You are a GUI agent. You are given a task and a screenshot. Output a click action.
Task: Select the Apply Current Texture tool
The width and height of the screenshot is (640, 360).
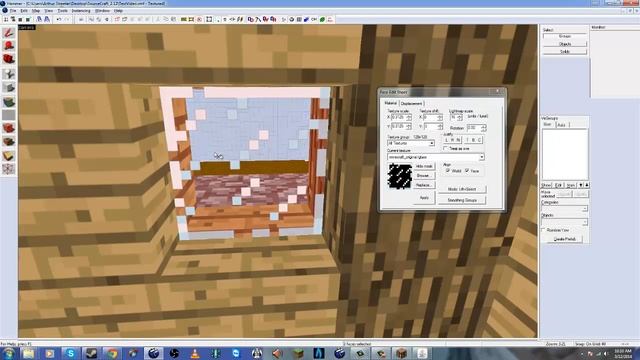point(9,115)
